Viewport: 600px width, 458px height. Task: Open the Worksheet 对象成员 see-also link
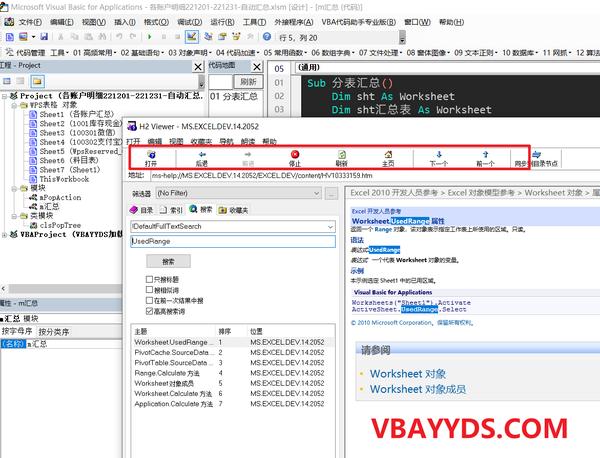click(418, 389)
